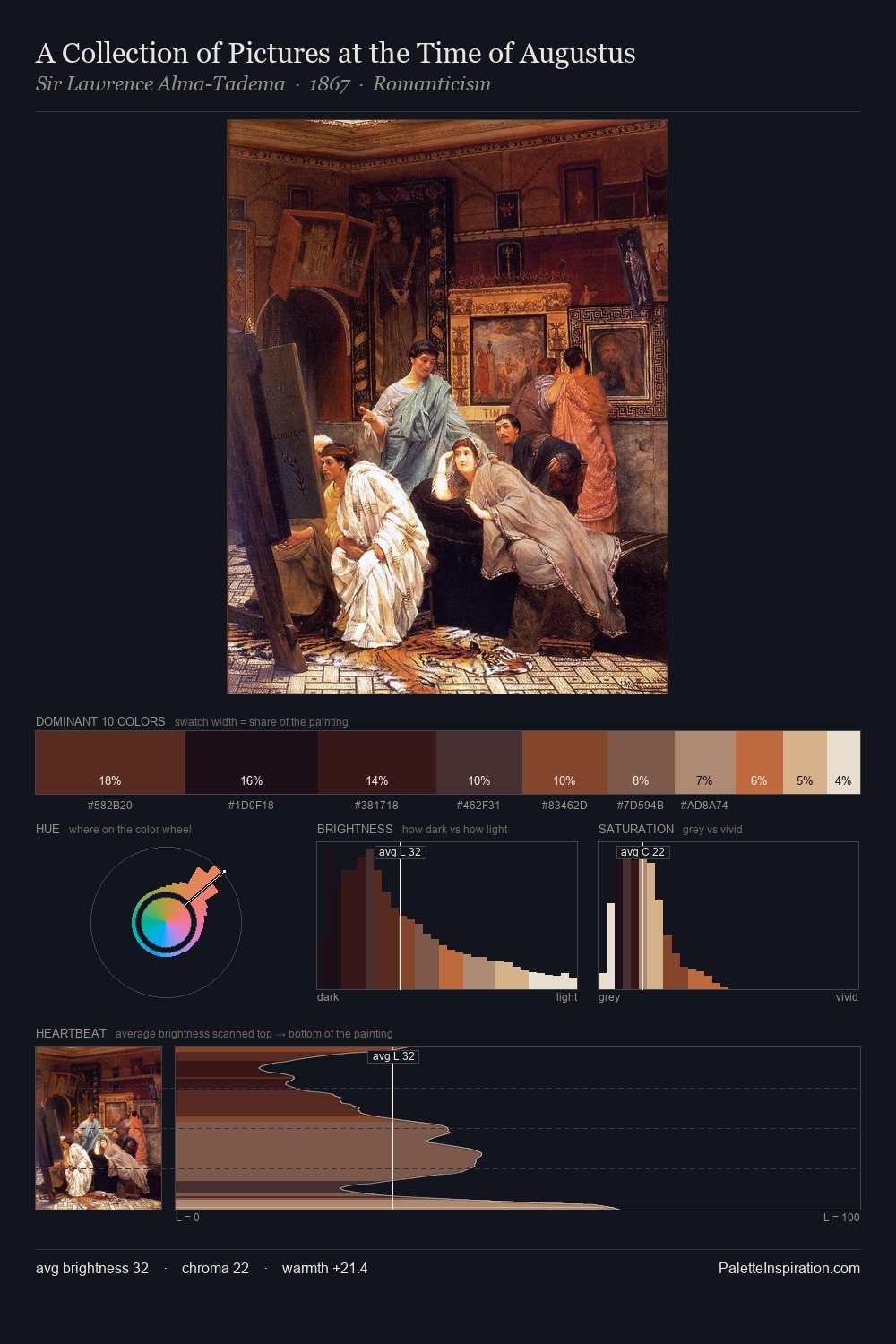Select the 7% taupe swatch
This screenshot has height=1344, width=896.
(705, 762)
